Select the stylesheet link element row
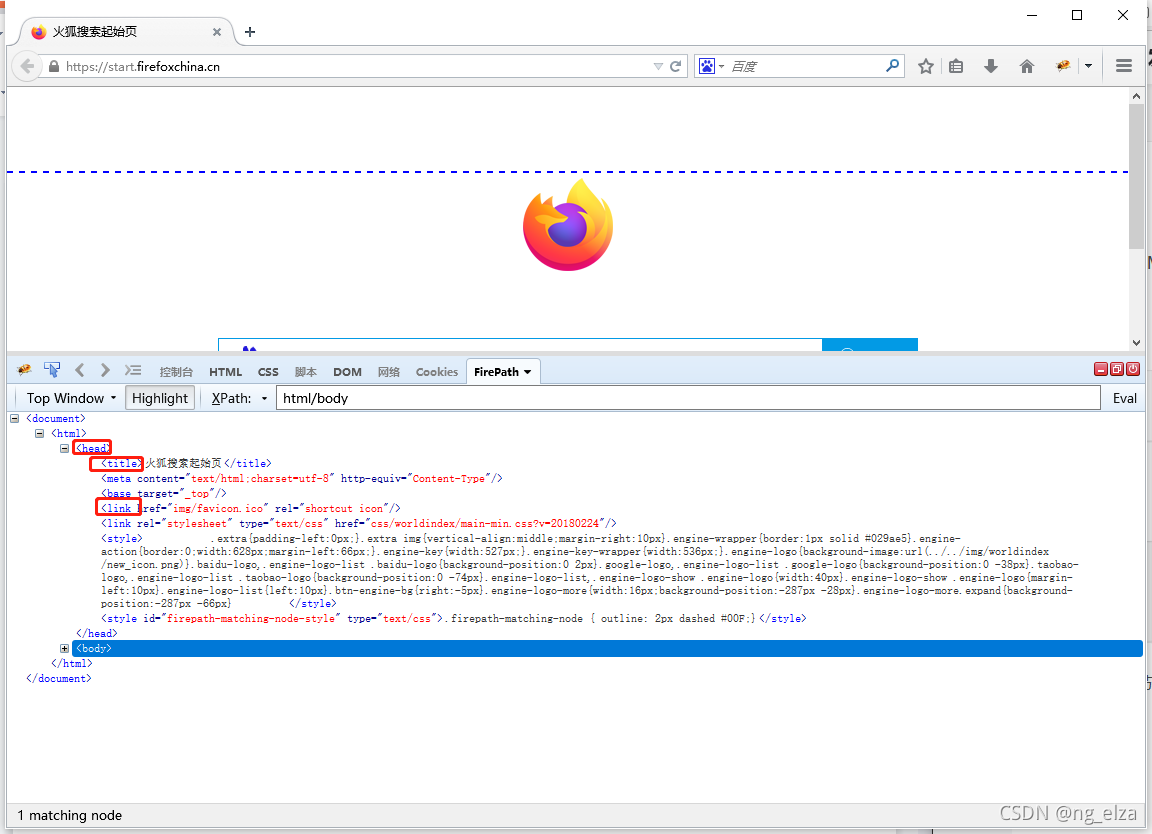This screenshot has width=1152, height=834. coord(359,523)
